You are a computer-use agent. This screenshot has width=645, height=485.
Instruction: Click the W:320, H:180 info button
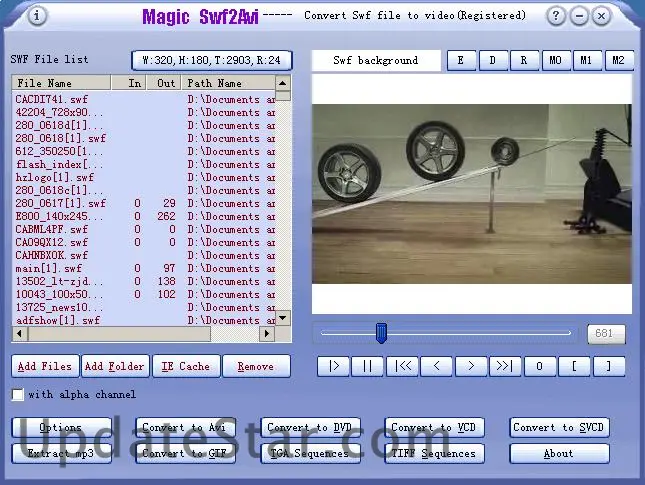(212, 60)
